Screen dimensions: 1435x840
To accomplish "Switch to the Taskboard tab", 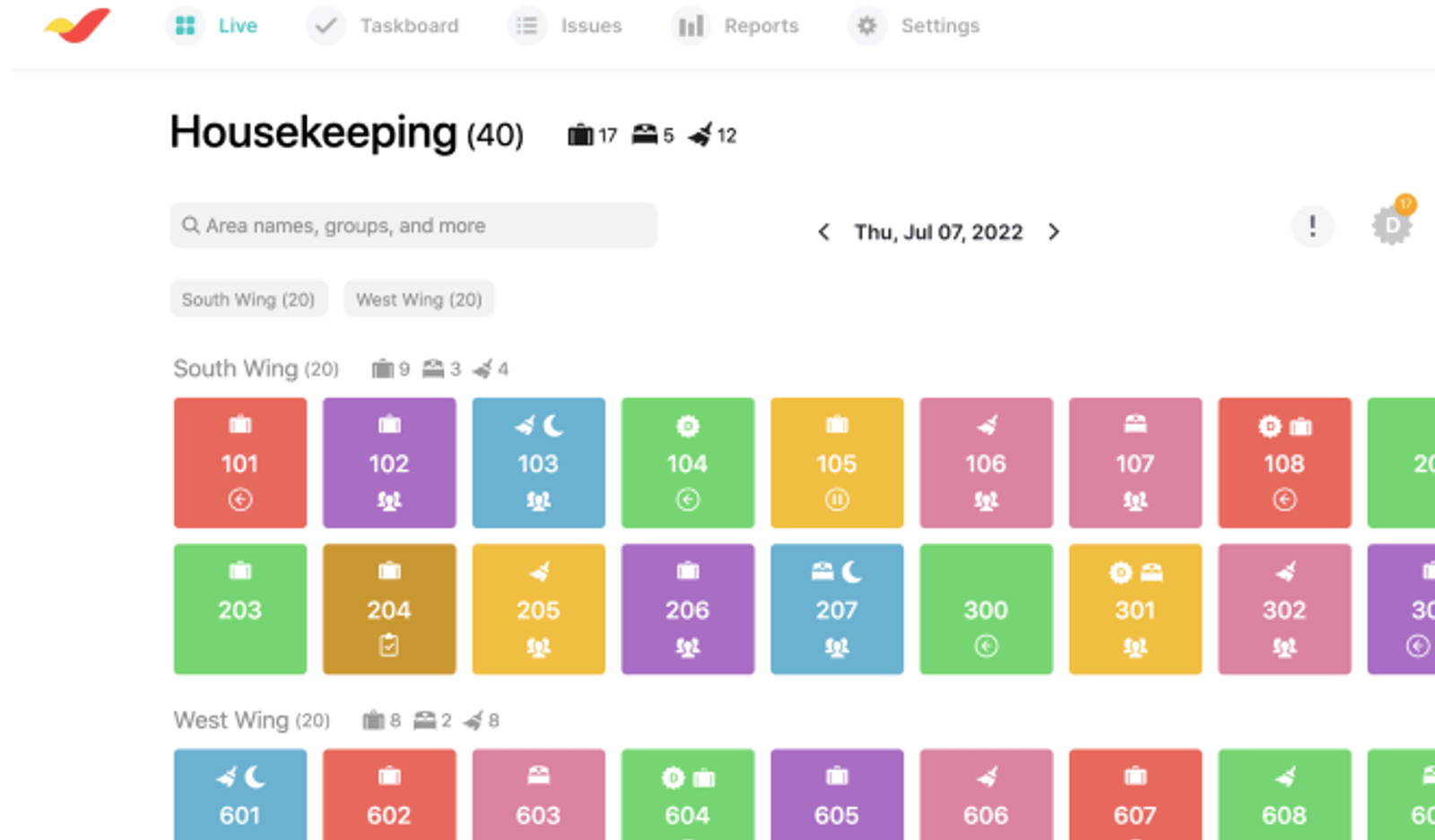I will click(x=383, y=26).
